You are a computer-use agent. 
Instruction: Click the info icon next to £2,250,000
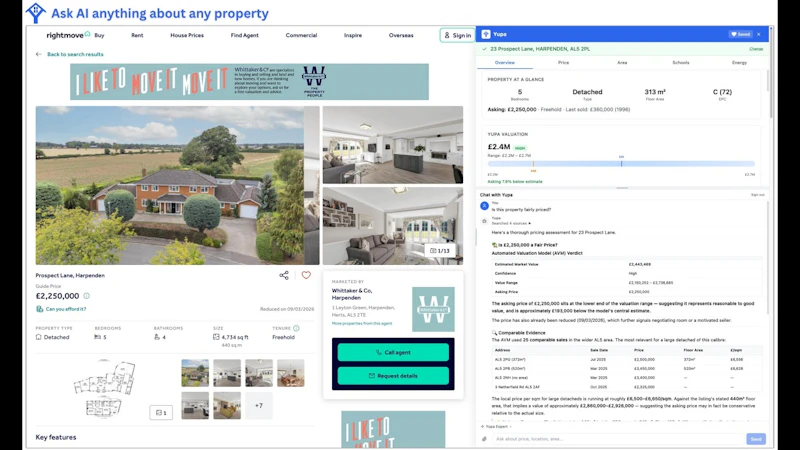(x=87, y=296)
